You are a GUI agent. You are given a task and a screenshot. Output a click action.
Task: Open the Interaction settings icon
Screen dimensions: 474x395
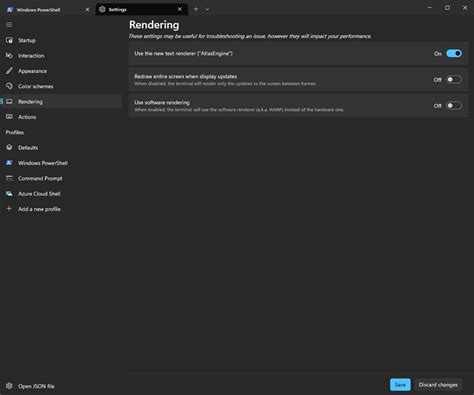pyautogui.click(x=9, y=56)
